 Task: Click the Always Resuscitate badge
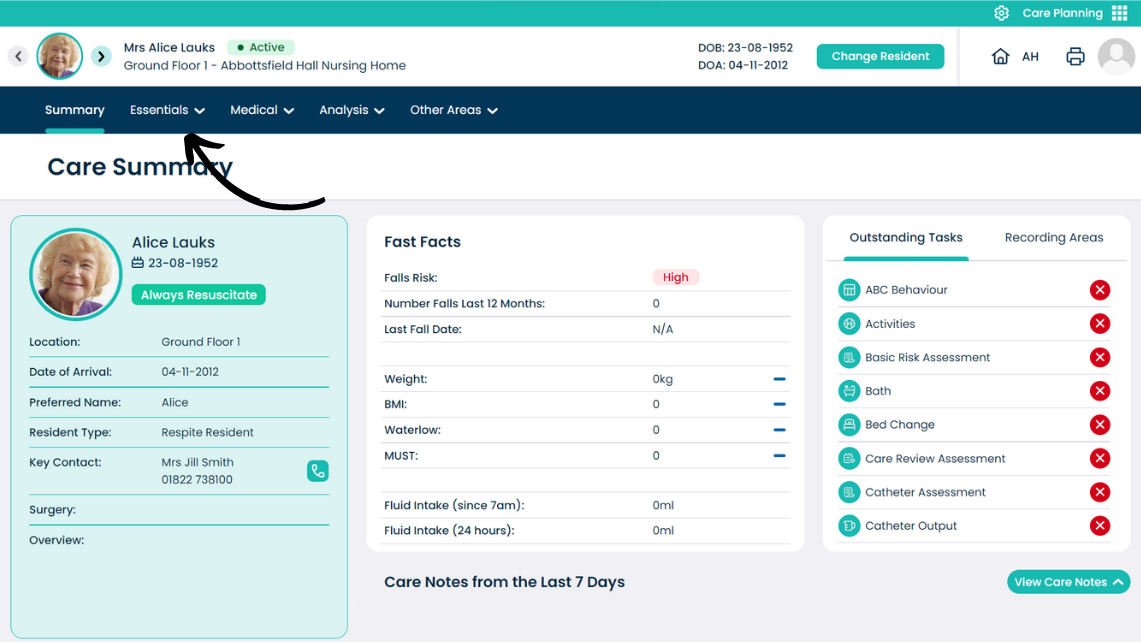(199, 295)
